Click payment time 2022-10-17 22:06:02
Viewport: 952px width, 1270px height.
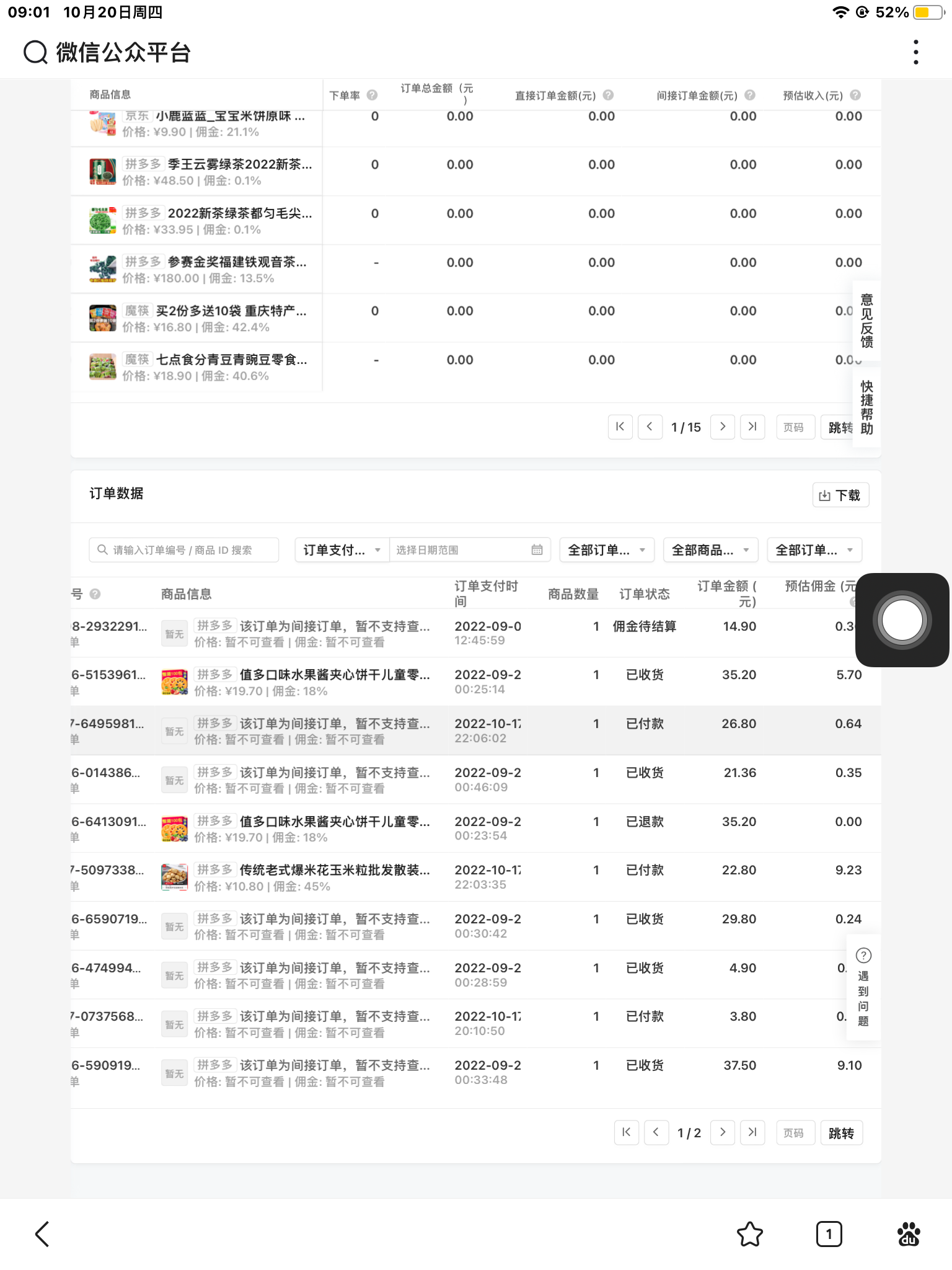point(488,730)
